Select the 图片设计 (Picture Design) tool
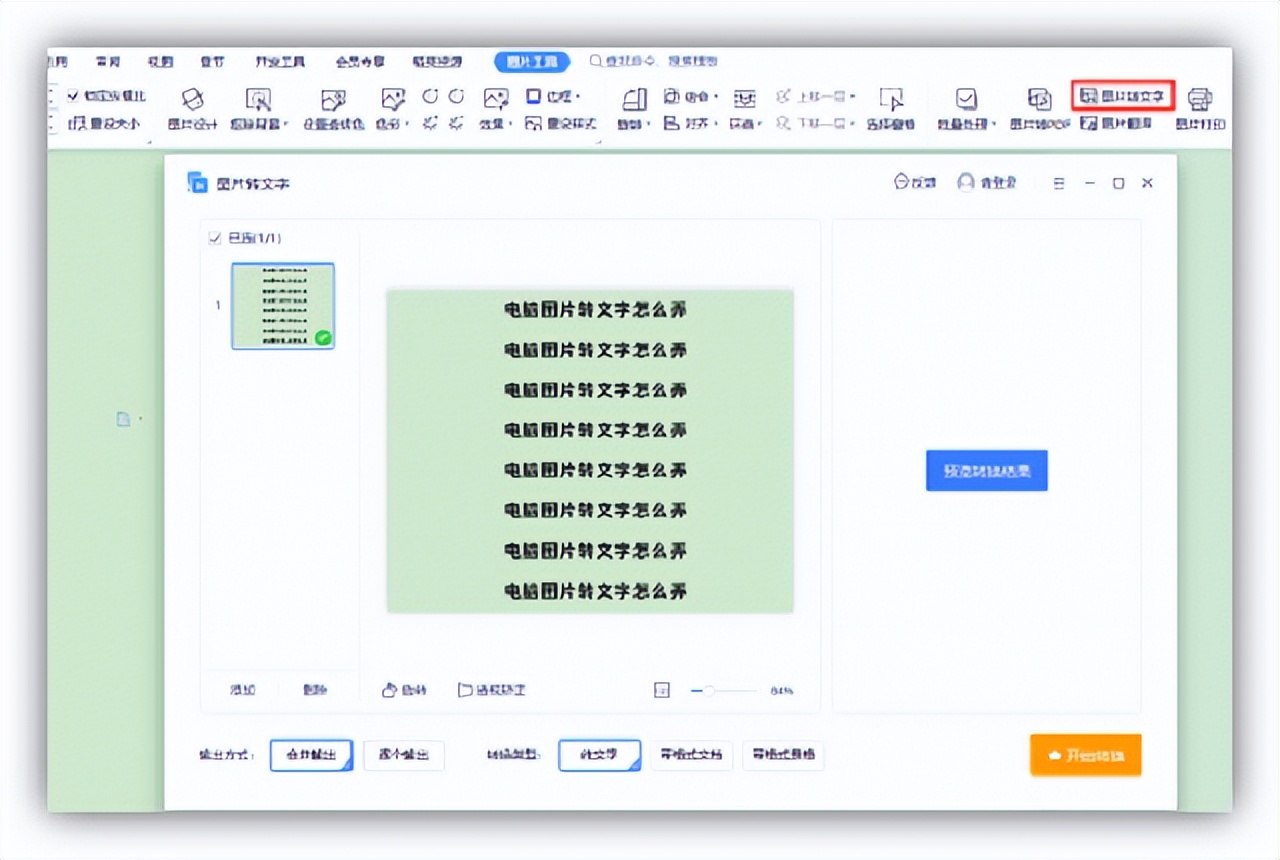 click(194, 110)
